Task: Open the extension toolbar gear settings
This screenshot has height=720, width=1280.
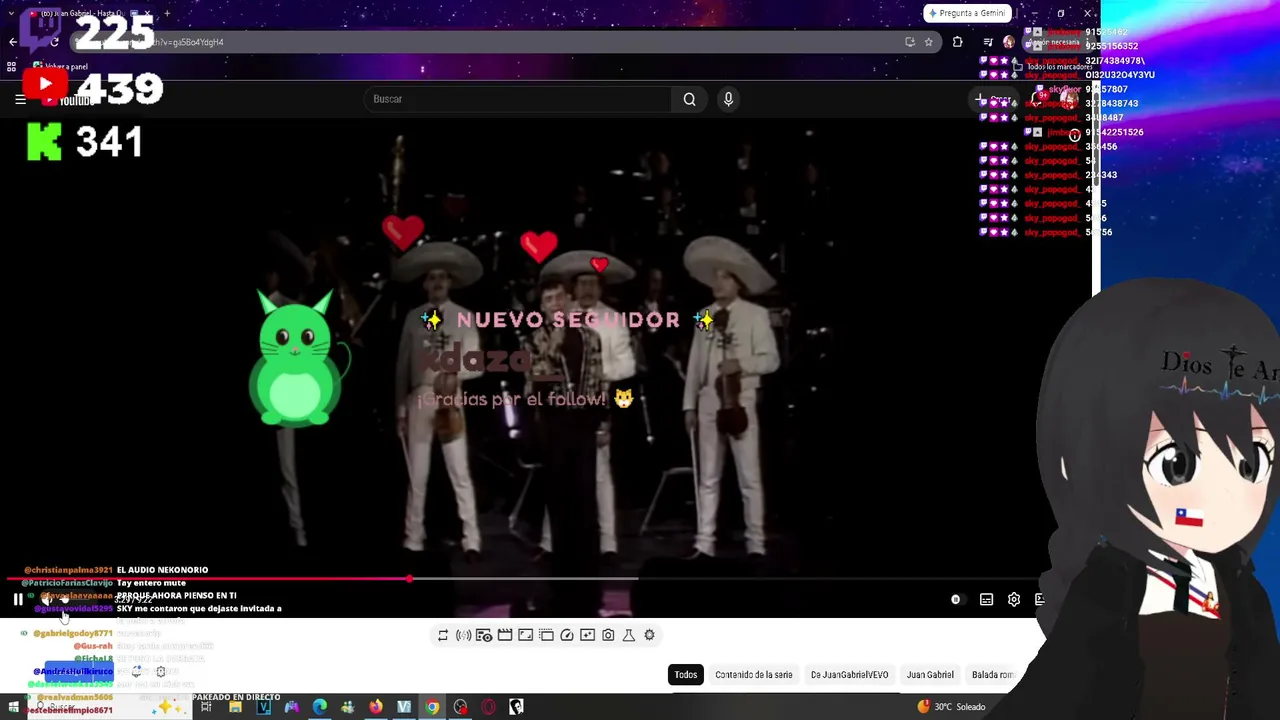Action: (x=649, y=635)
